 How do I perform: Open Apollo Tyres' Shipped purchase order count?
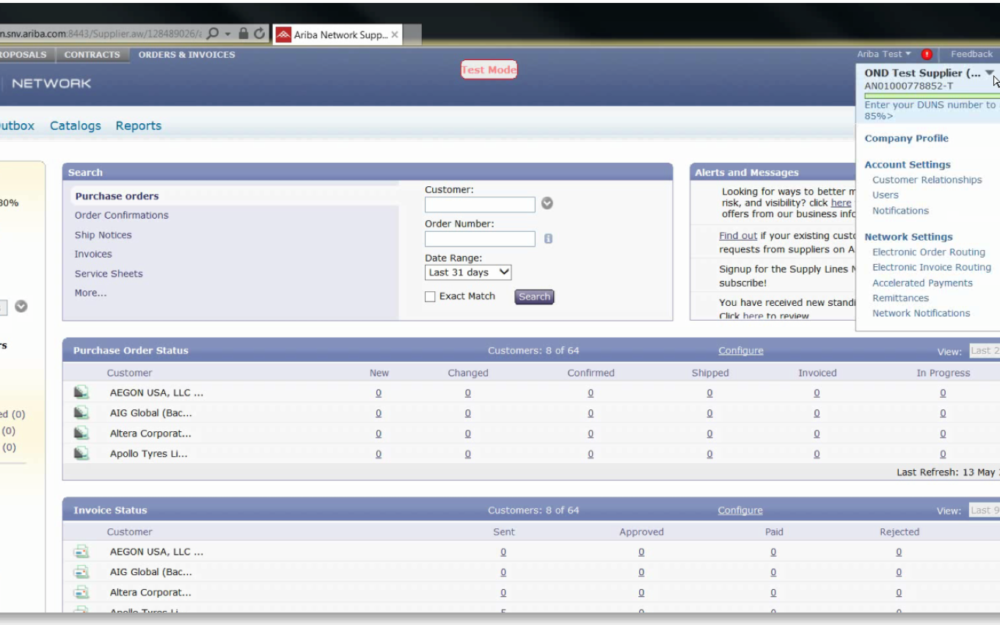710,455
